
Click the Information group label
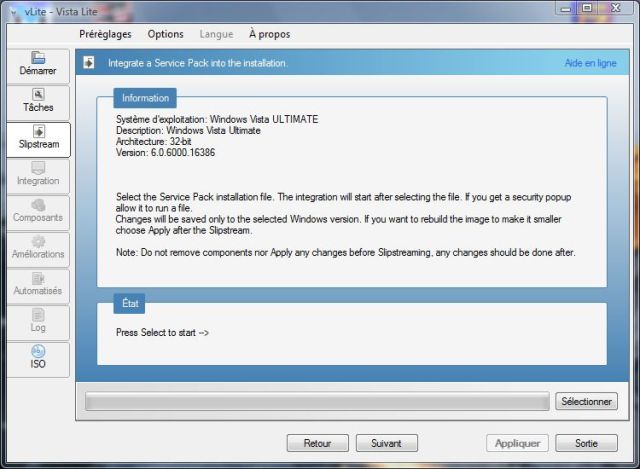click(x=145, y=98)
